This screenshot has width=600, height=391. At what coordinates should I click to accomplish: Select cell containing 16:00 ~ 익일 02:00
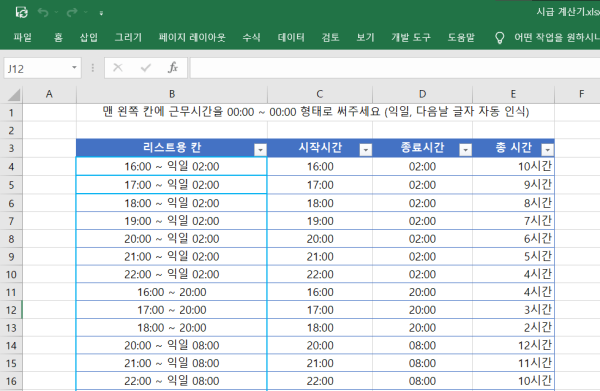pos(171,166)
